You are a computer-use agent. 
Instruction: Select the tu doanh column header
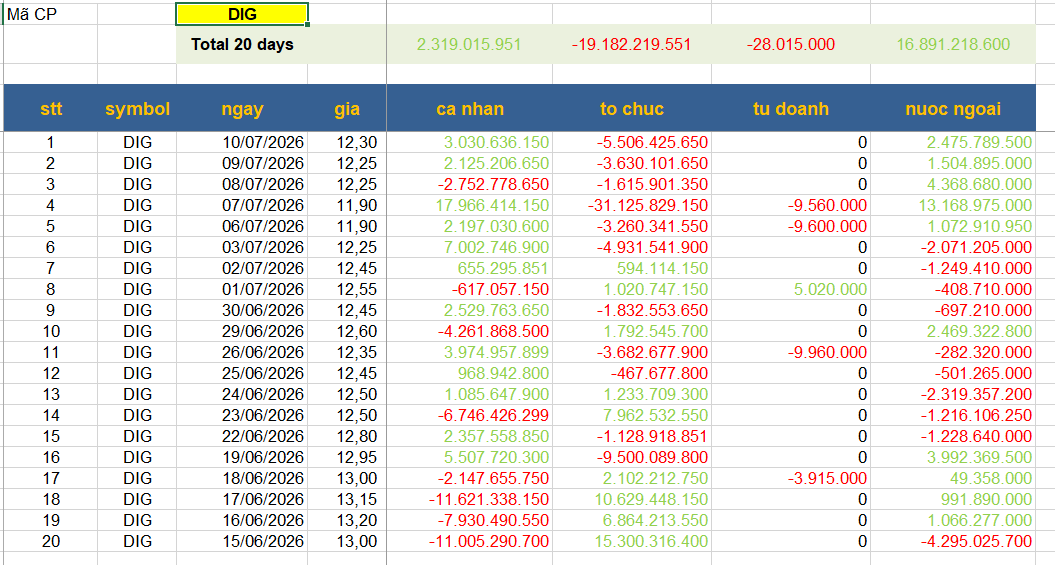tap(791, 108)
